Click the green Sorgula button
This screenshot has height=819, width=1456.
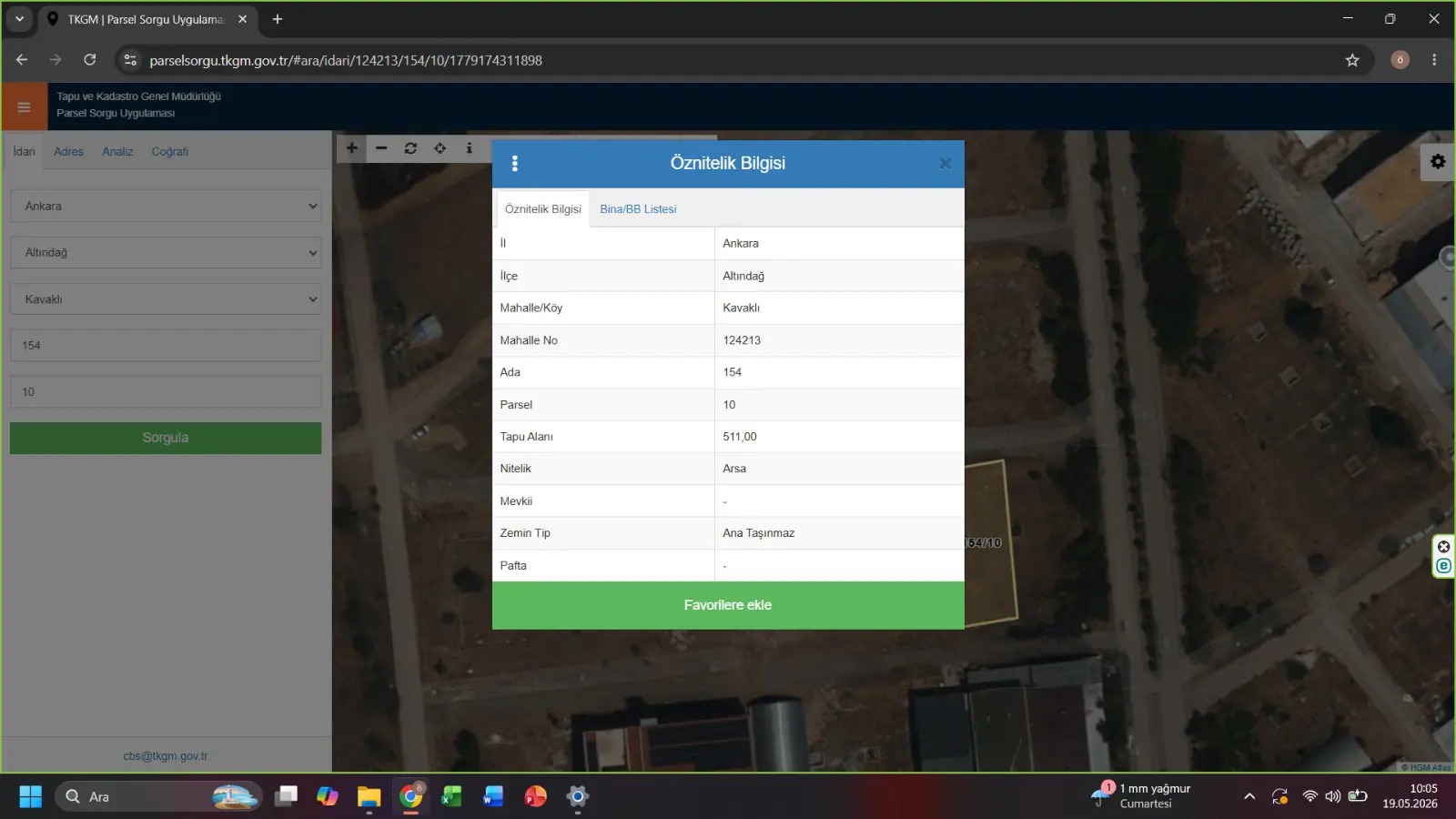[x=166, y=438]
